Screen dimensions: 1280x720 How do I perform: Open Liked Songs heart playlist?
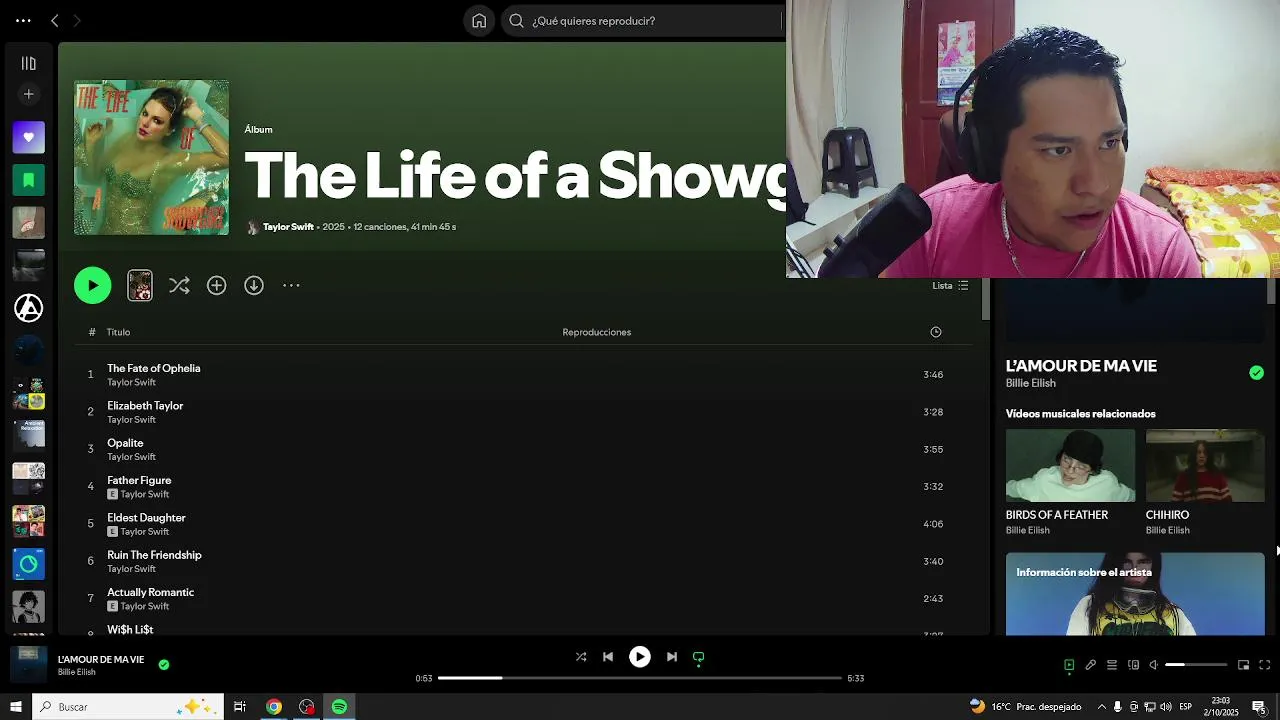click(28, 137)
